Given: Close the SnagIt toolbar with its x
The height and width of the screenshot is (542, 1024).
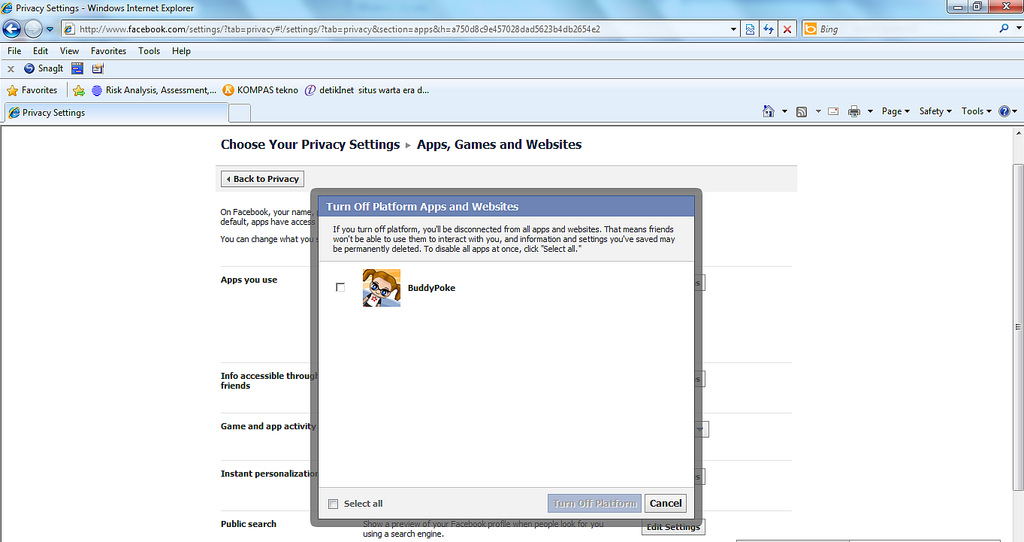Looking at the screenshot, I should click(x=10, y=69).
